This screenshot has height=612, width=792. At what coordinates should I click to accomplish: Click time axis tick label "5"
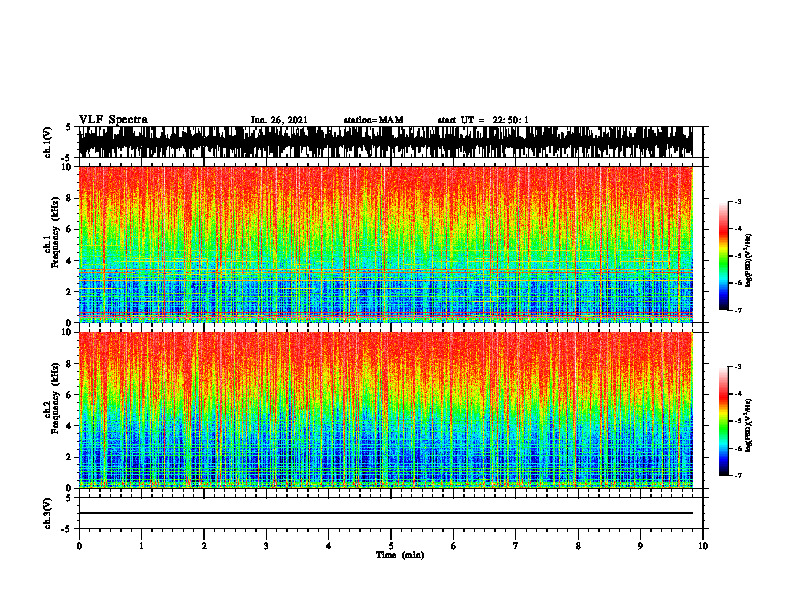tap(391, 546)
